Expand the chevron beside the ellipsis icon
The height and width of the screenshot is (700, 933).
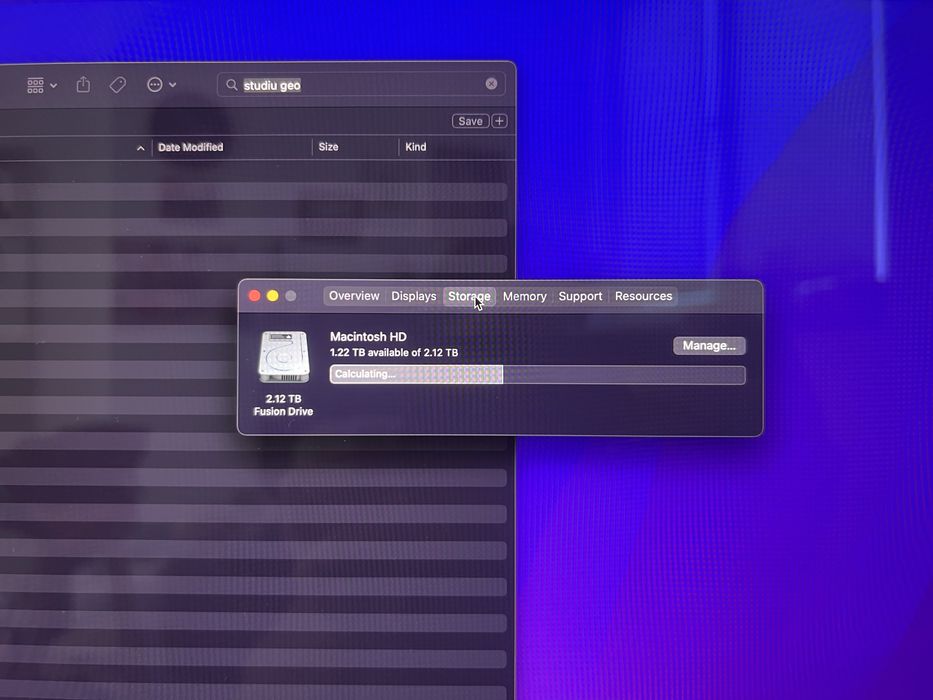point(173,85)
